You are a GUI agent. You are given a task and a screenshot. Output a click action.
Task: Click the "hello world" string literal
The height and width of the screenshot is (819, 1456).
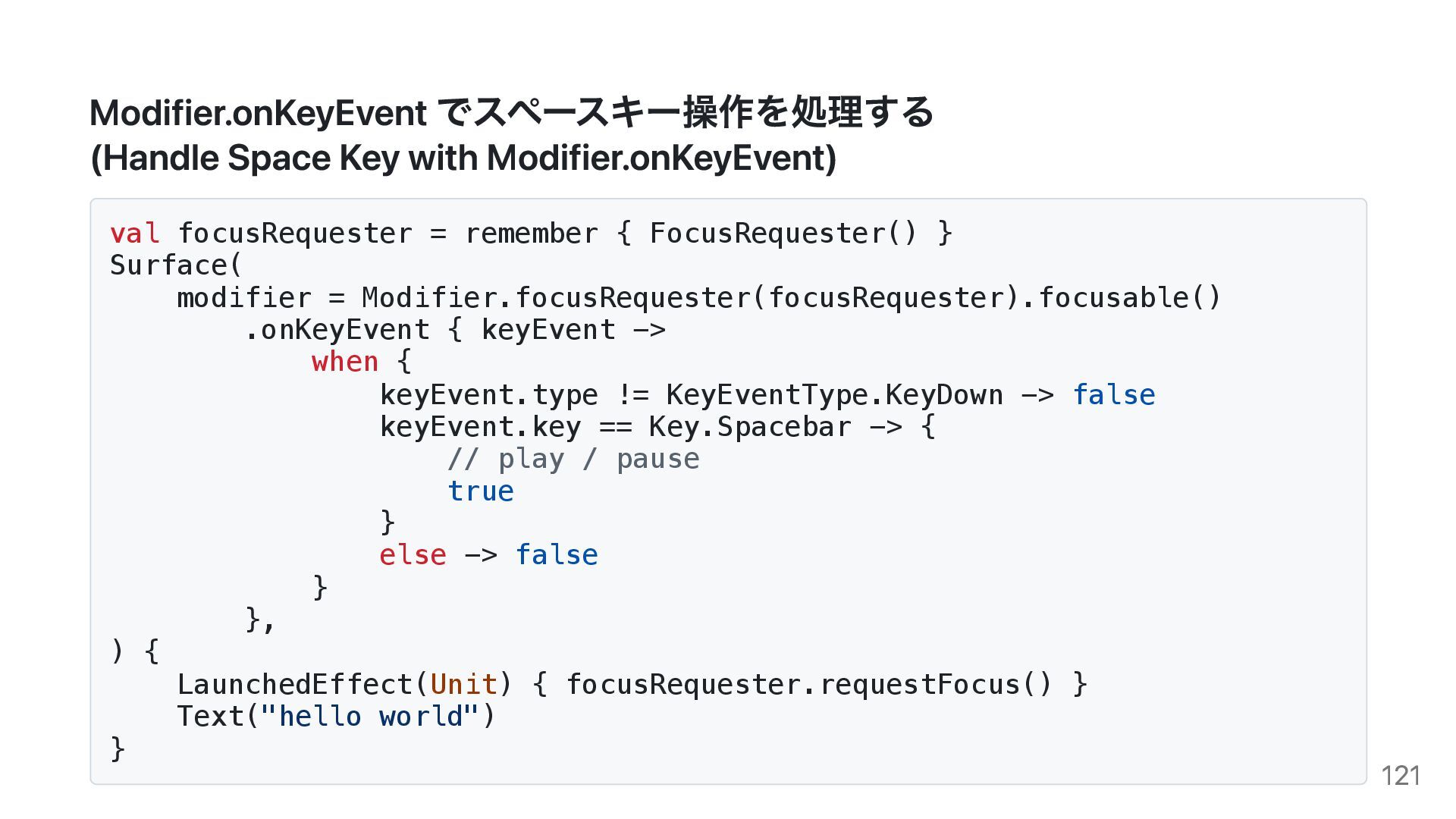pyautogui.click(x=371, y=716)
